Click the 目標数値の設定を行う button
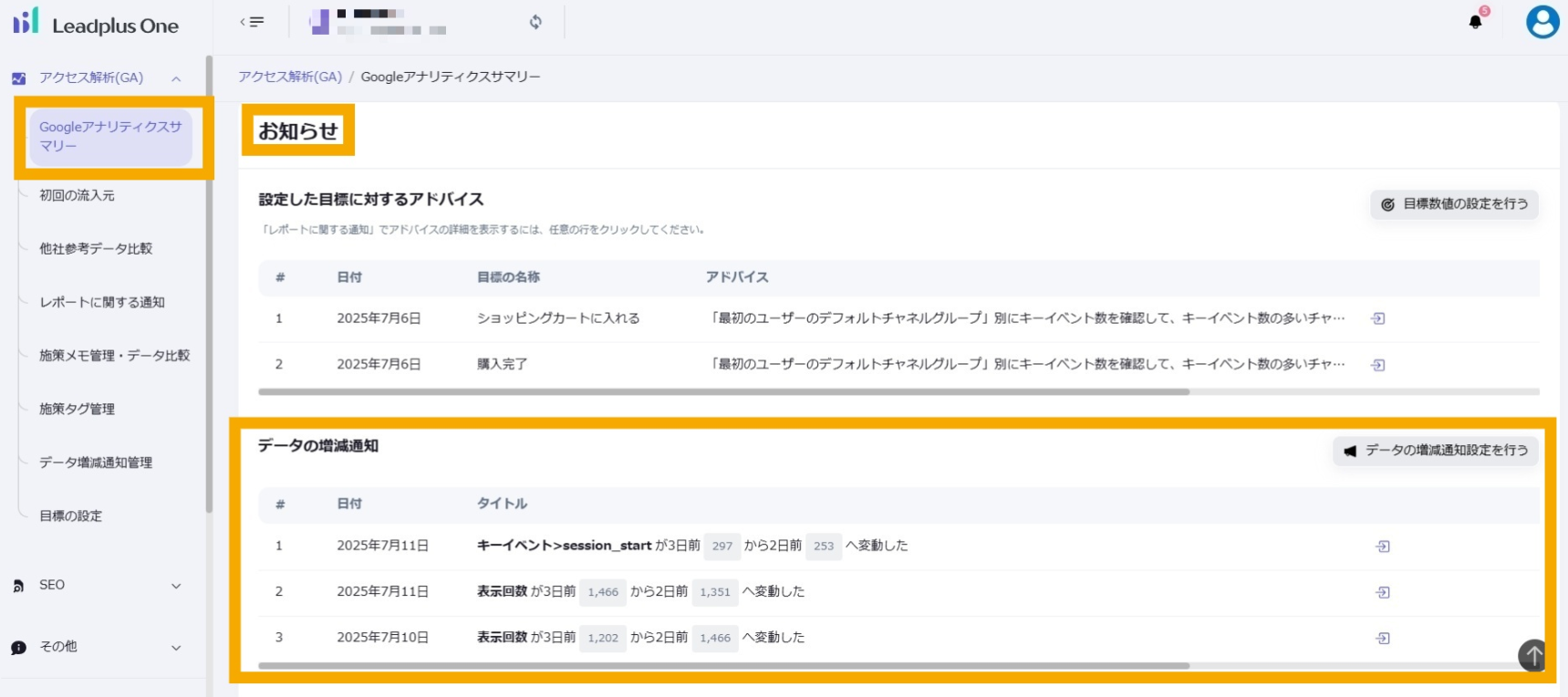Image resolution: width=1568 pixels, height=697 pixels. coord(1454,204)
